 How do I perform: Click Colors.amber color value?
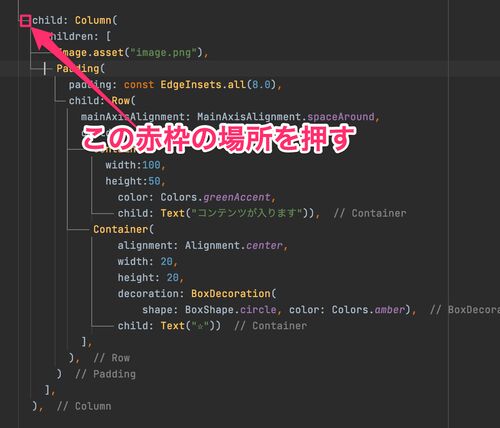tap(368, 310)
